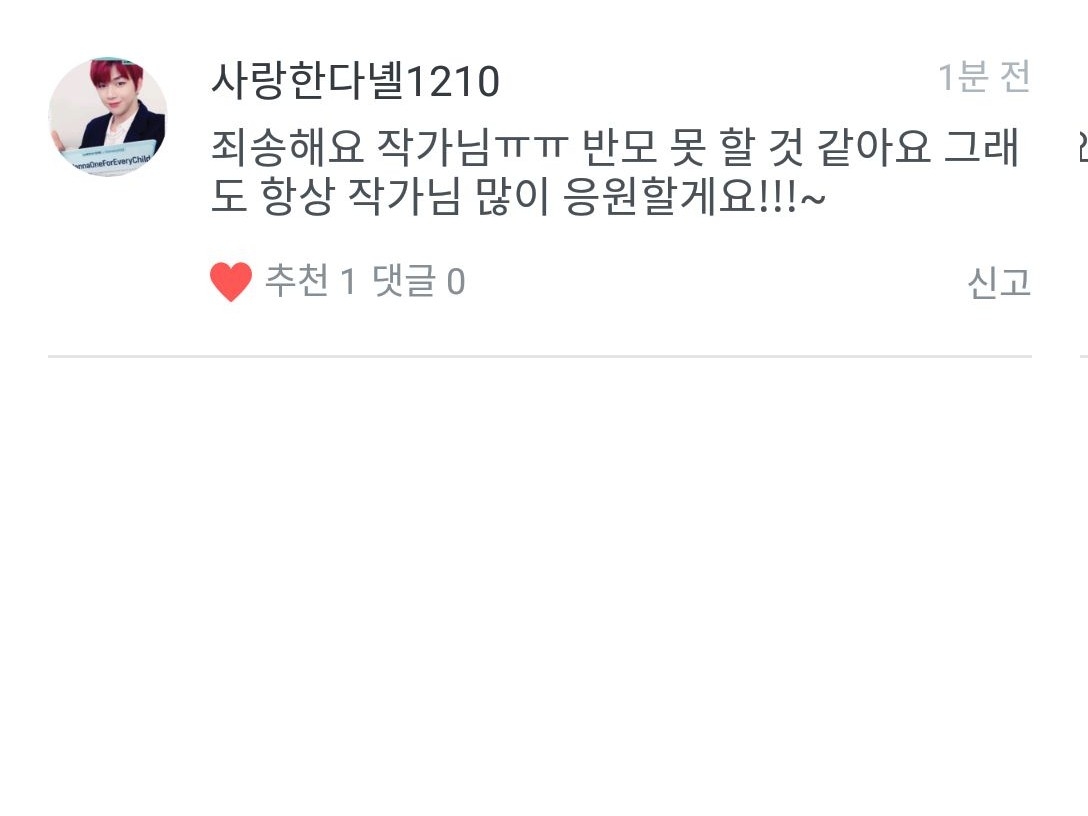Select the 1분 전 timestamp
Image resolution: width=1088 pixels, height=816 pixels.
click(984, 77)
